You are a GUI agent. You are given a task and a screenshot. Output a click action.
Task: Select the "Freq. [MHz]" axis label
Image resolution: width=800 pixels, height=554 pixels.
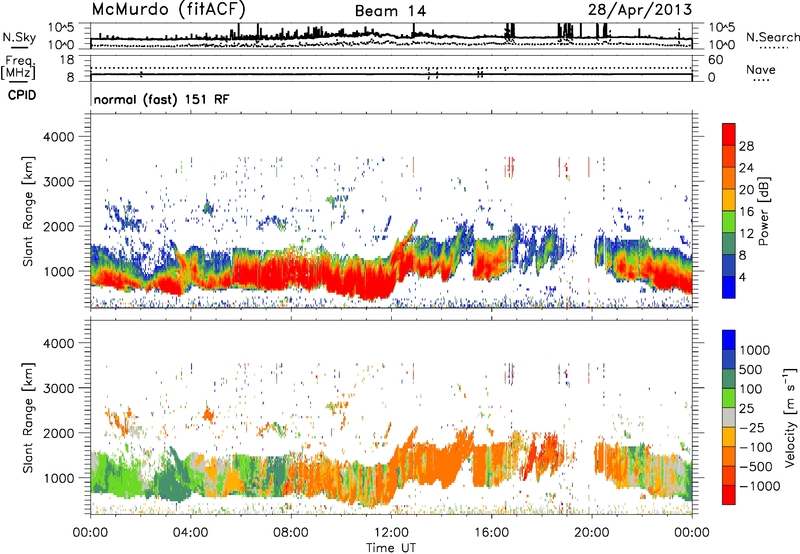pos(19,68)
